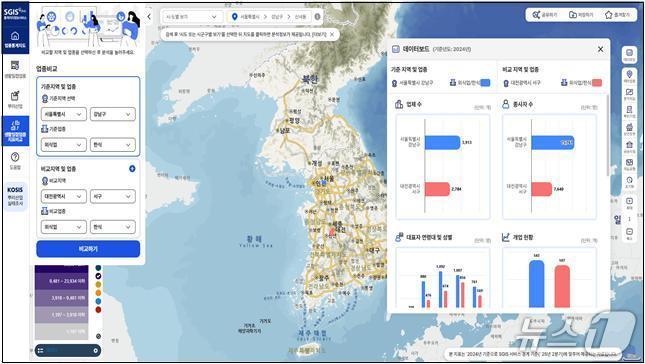The width and height of the screenshot is (645, 364).
Task: Click the home-shaped bookmark button at top right
Action: (617, 15)
